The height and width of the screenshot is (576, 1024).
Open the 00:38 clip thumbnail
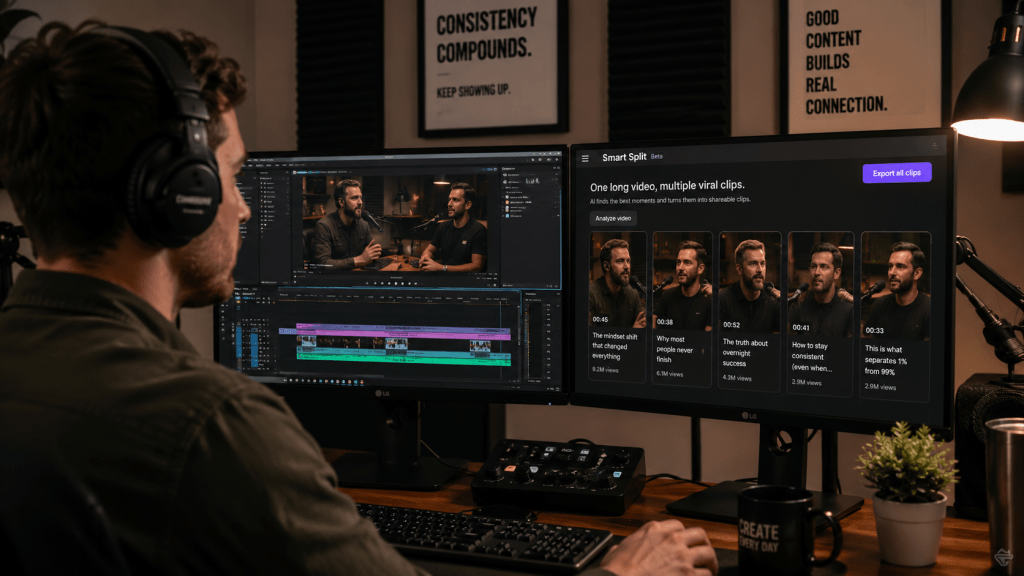tap(682, 281)
